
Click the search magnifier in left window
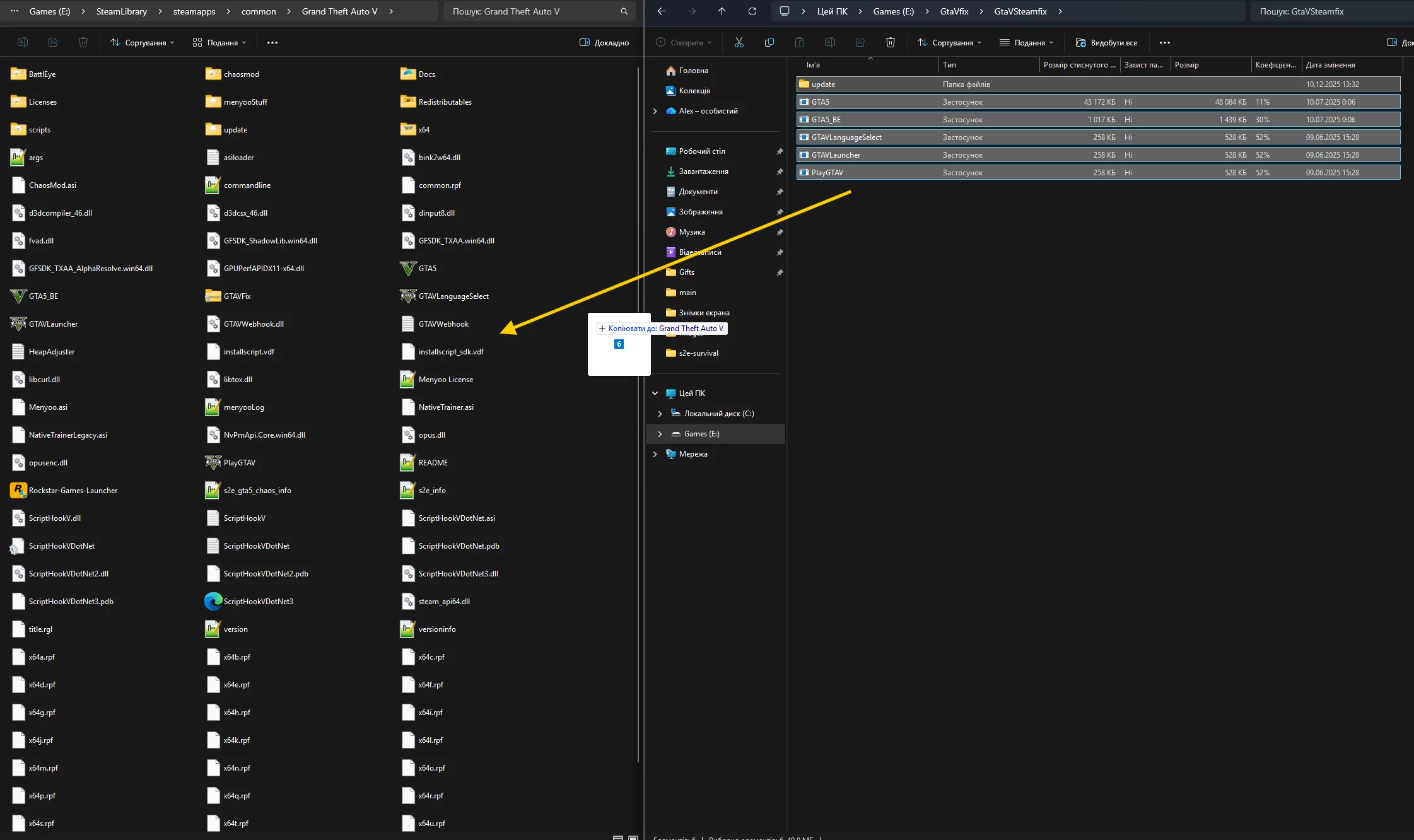pos(624,11)
